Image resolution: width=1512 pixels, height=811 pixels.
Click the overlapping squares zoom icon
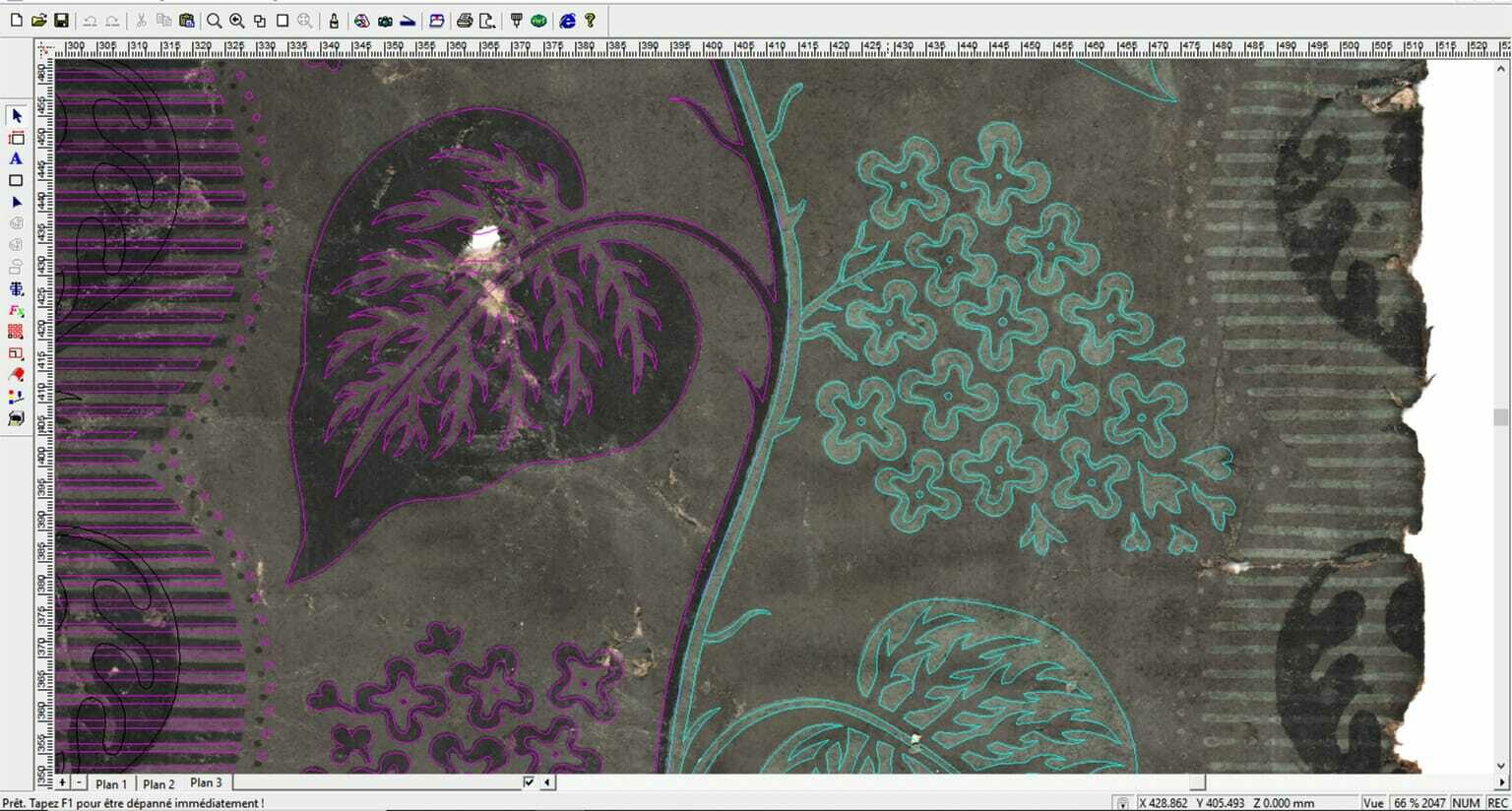[x=260, y=21]
